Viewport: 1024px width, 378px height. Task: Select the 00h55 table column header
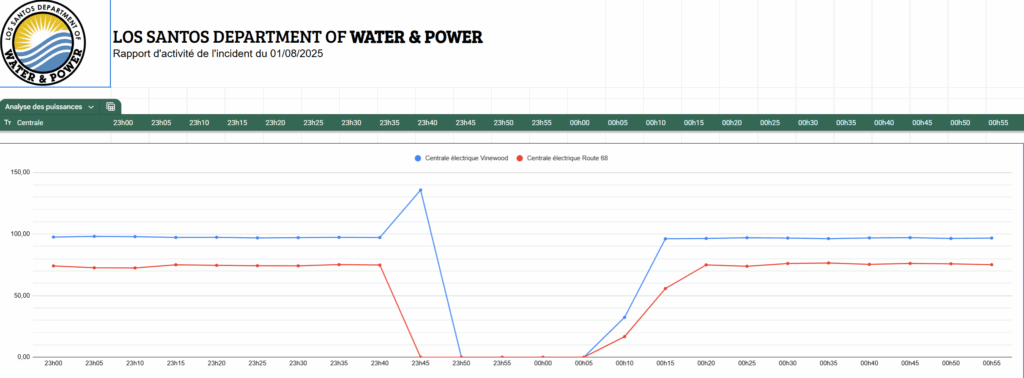pos(998,123)
